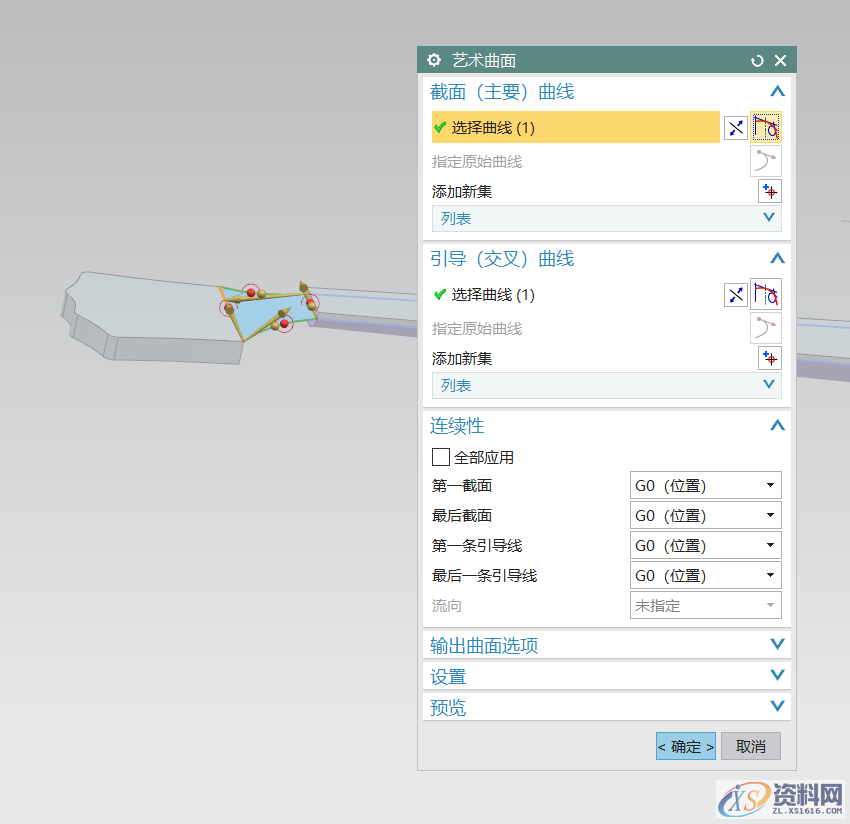850x824 pixels.
Task: Click the 添加新集 icon for guide curves
Action: (x=769, y=357)
